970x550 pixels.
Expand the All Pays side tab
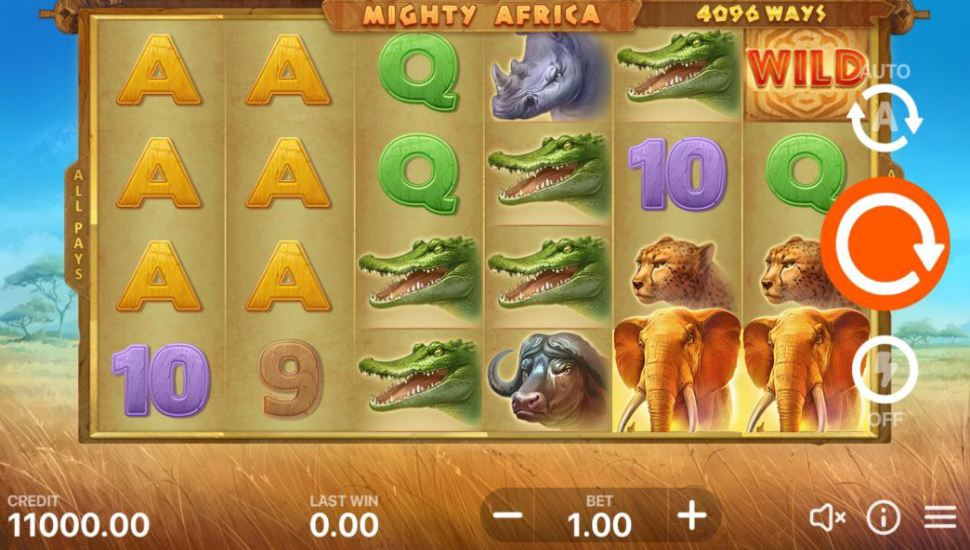(79, 225)
